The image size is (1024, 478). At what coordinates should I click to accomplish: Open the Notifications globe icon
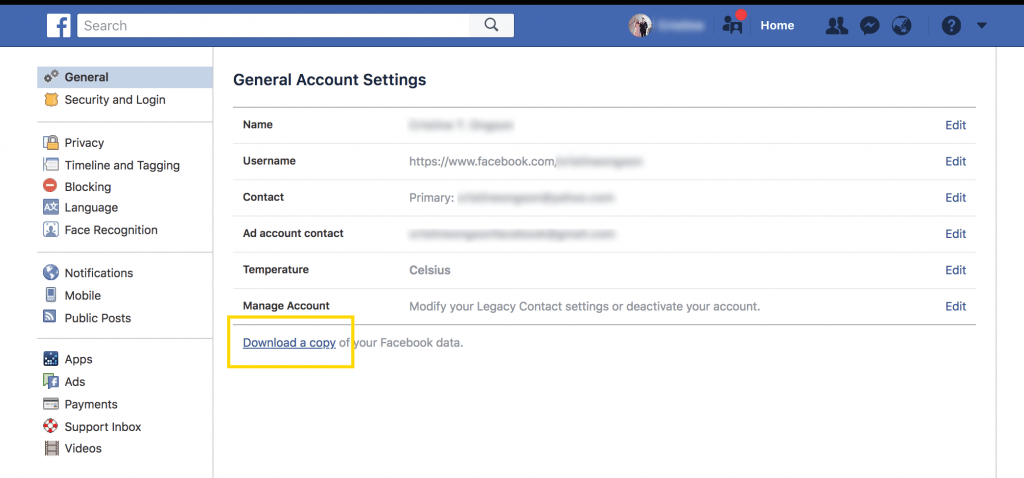coord(902,26)
